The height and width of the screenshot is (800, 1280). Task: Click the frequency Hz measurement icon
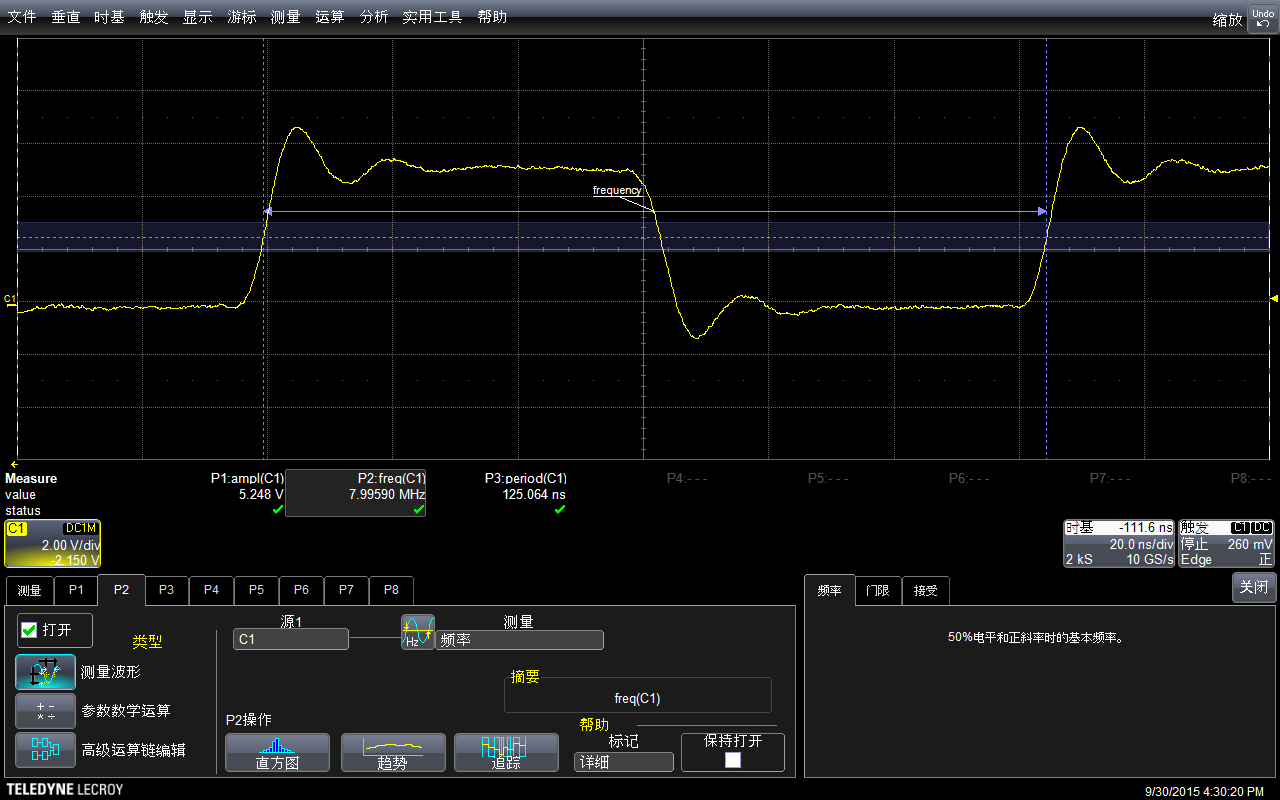coord(418,631)
